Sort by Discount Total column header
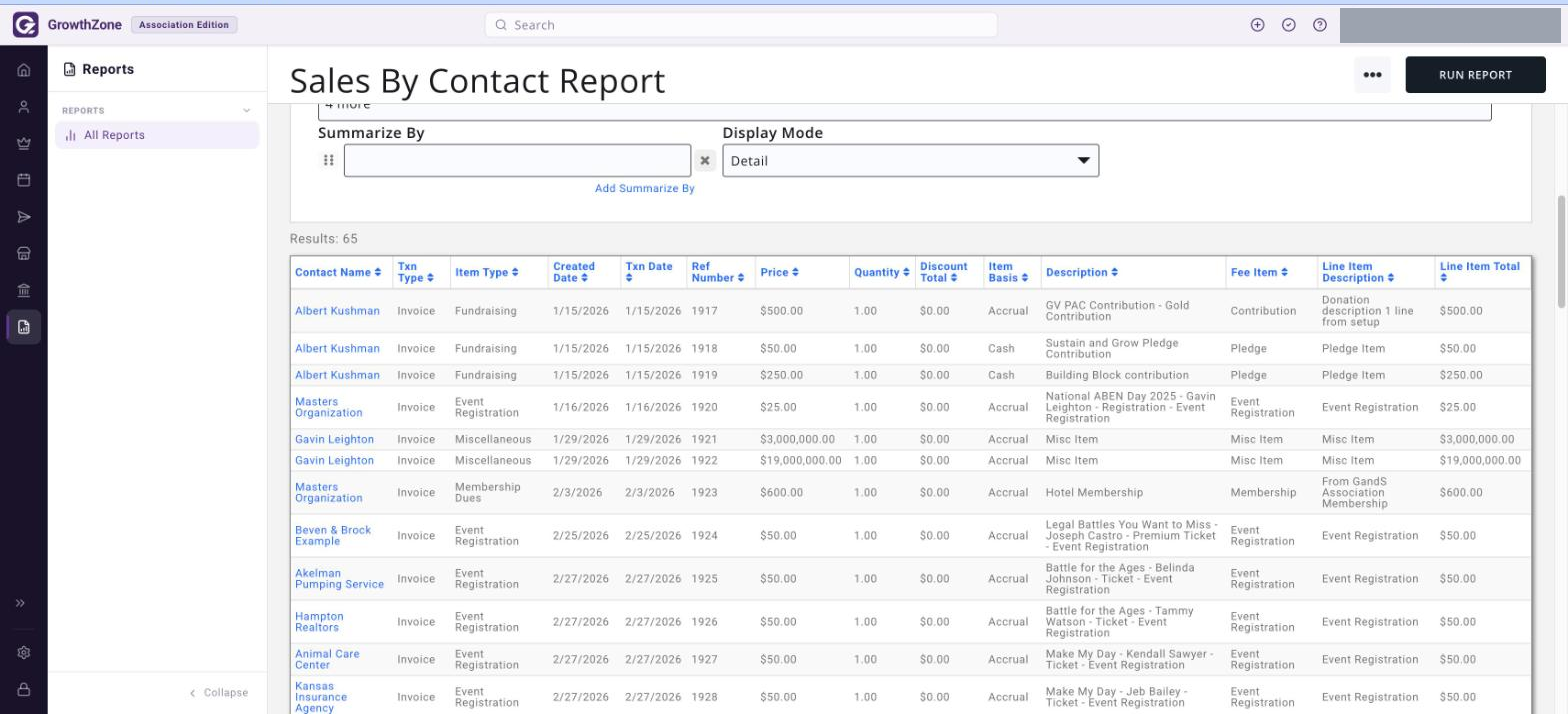Image resolution: width=1568 pixels, height=714 pixels. pyautogui.click(x=943, y=272)
